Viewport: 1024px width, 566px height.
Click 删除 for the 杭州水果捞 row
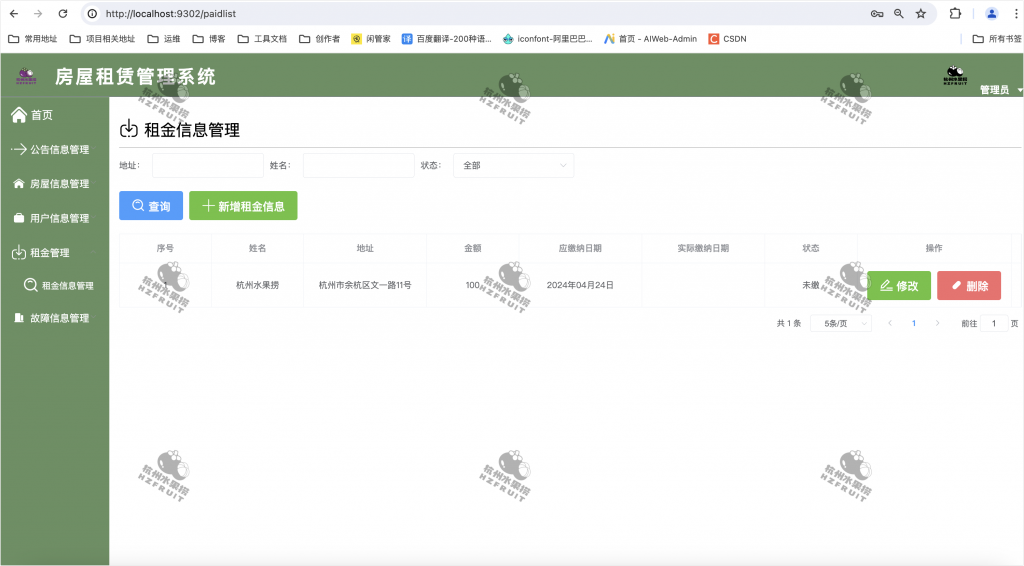coord(969,286)
